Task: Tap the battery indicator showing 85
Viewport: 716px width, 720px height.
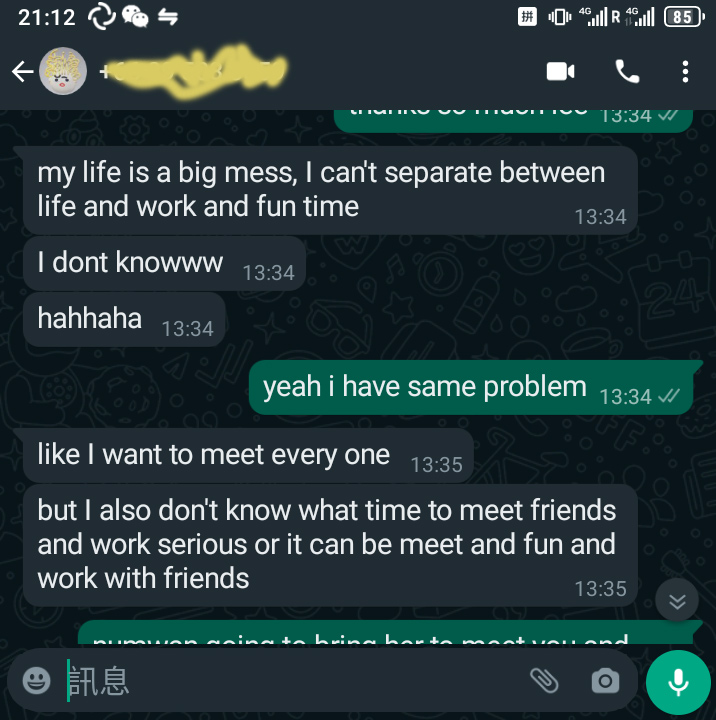Action: click(x=684, y=17)
